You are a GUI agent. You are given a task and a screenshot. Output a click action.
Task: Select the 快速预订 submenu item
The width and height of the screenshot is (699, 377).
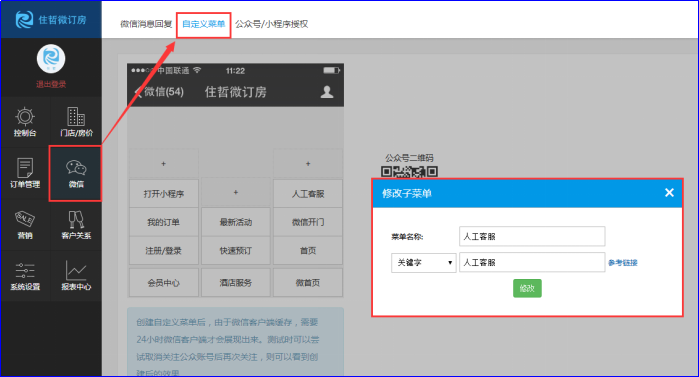tap(236, 250)
